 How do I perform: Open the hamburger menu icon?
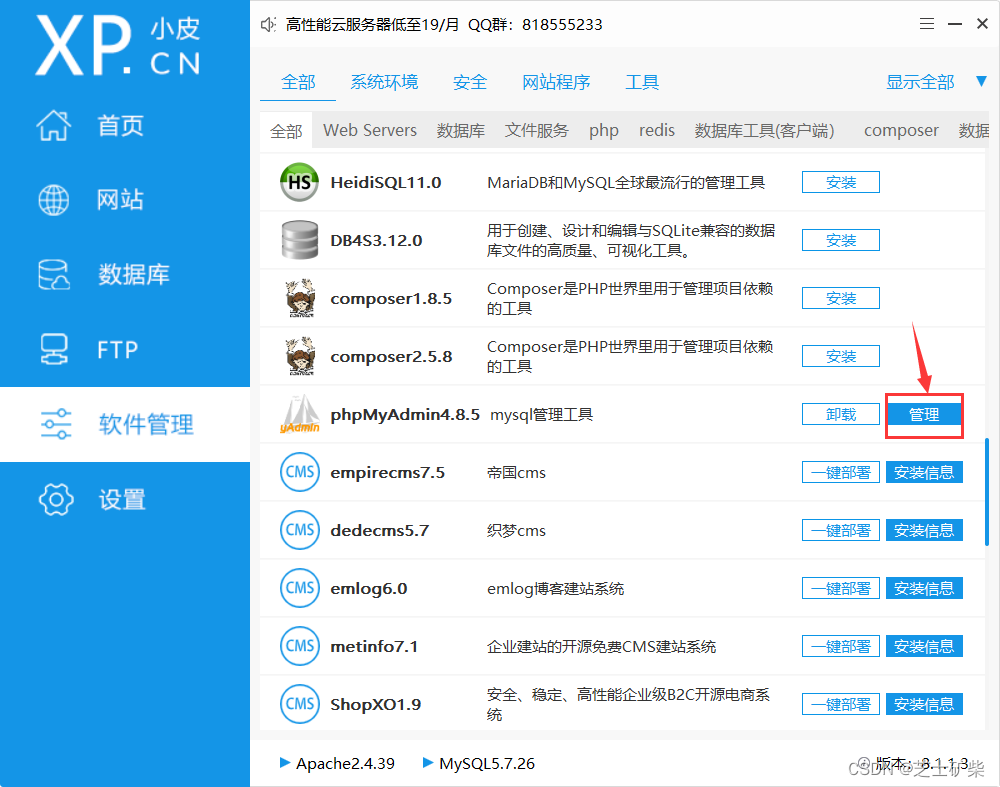(927, 24)
